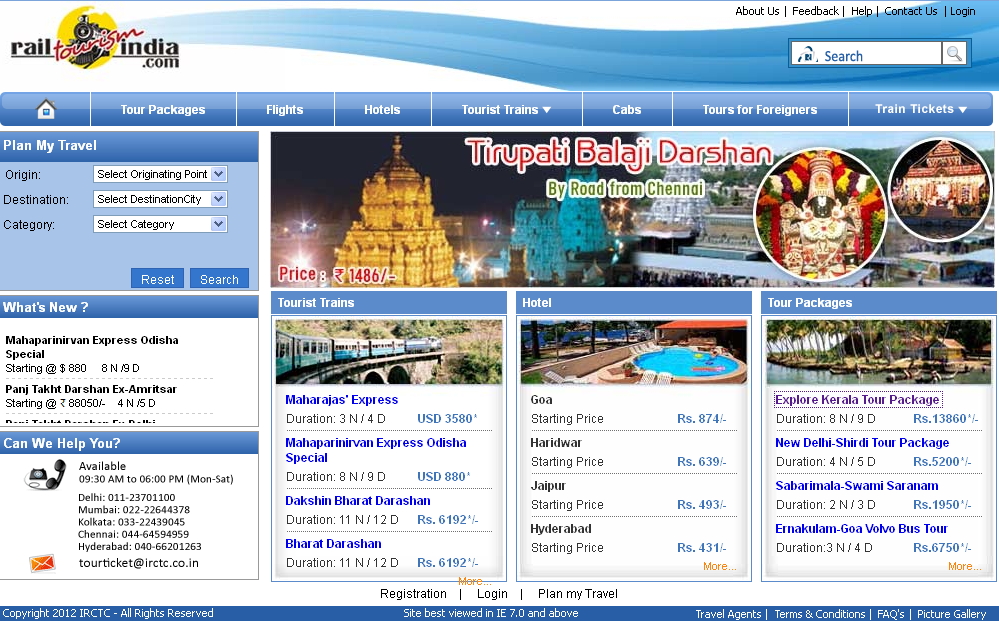Click the home icon in navigation bar
The height and width of the screenshot is (623, 999).
click(x=46, y=110)
